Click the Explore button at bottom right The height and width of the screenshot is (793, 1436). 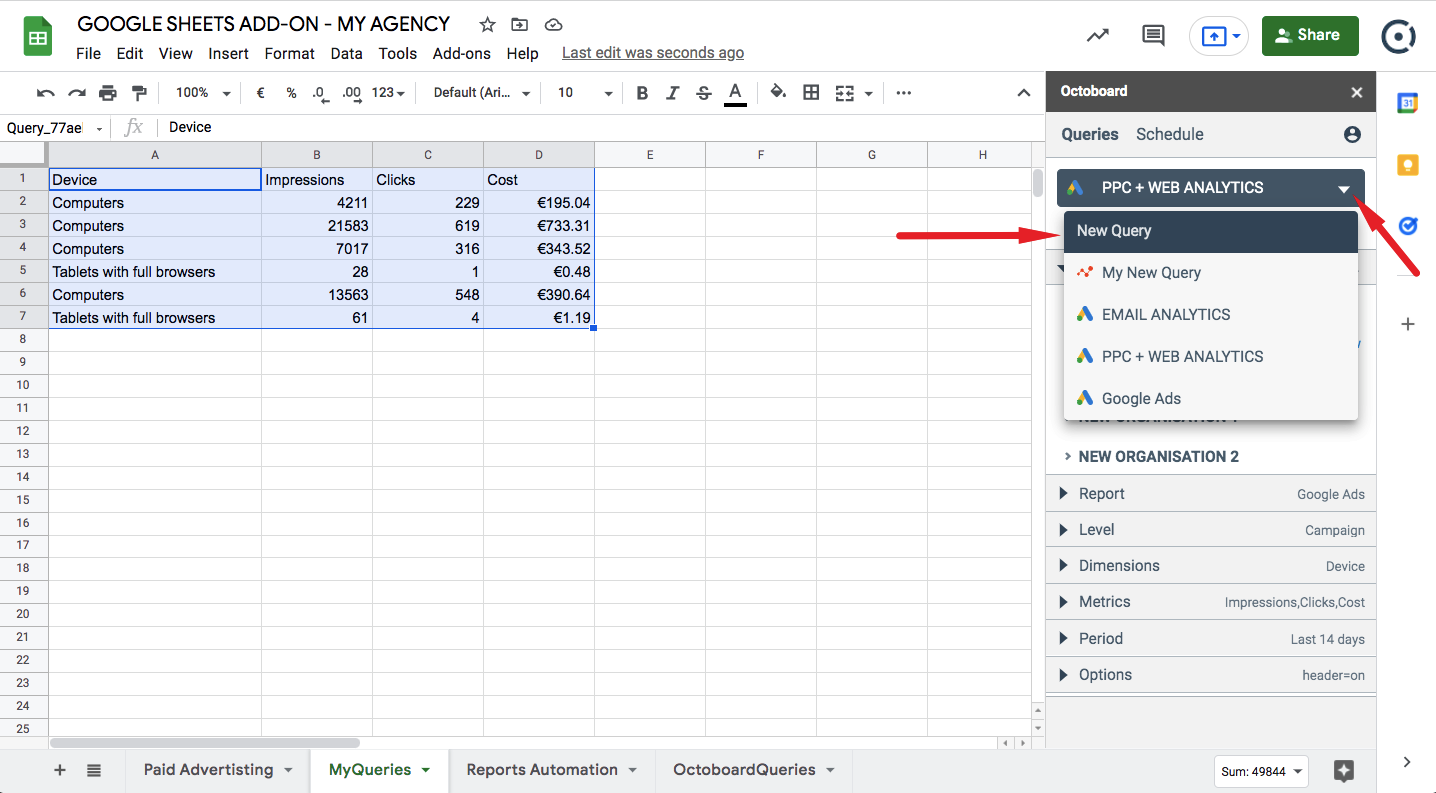pos(1344,771)
